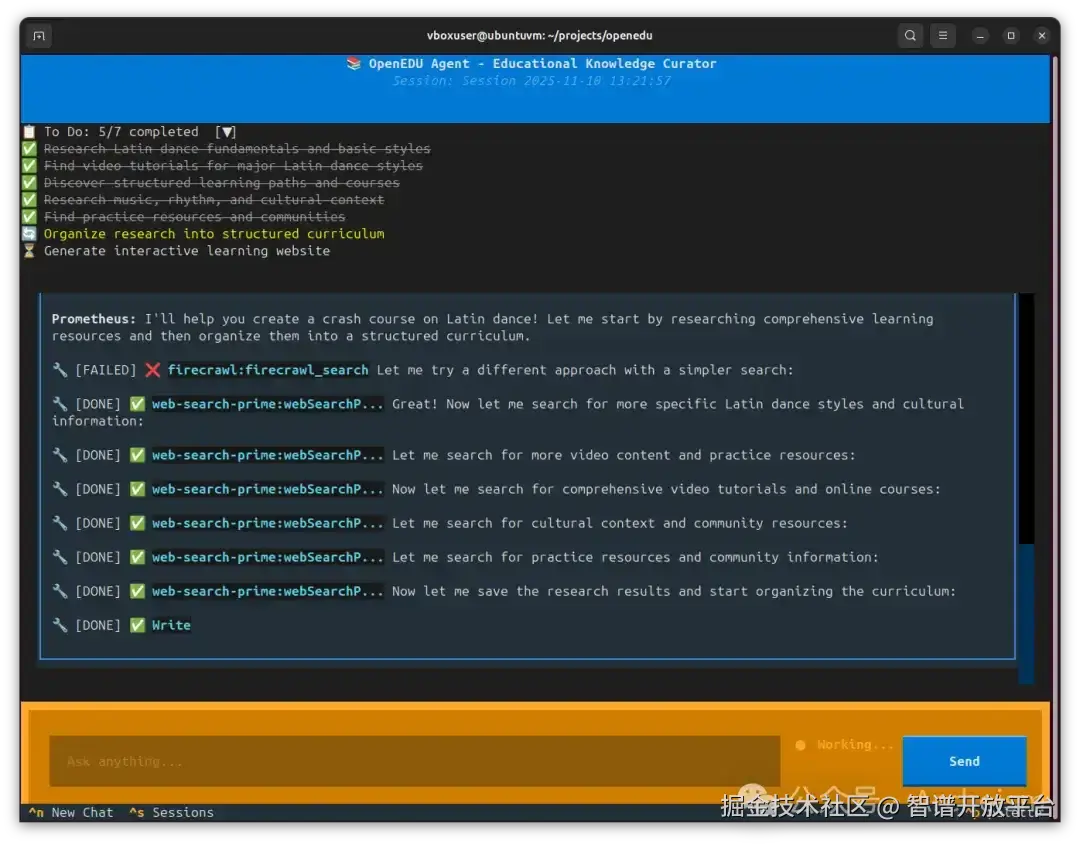Select 'Organize research into structured curriculum' item
Image resolution: width=1080 pixels, height=844 pixels.
coord(214,234)
